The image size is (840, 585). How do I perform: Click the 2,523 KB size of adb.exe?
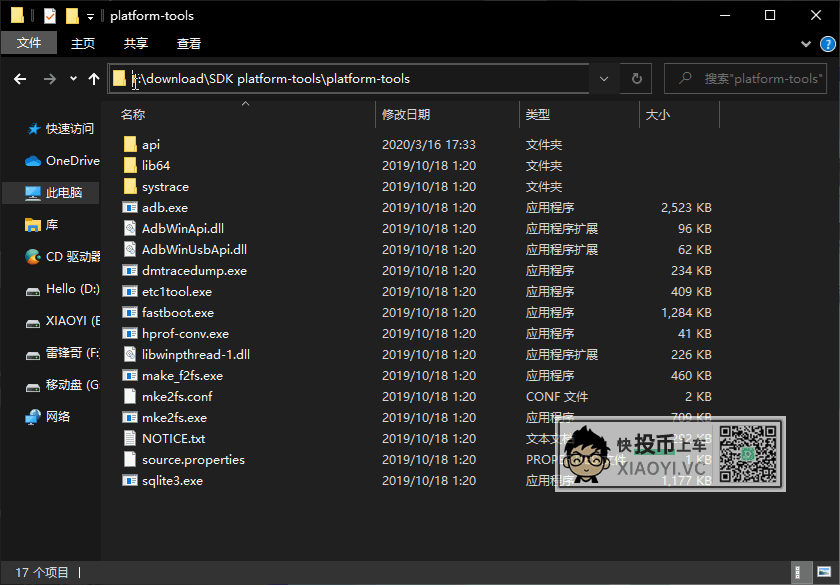click(x=686, y=207)
